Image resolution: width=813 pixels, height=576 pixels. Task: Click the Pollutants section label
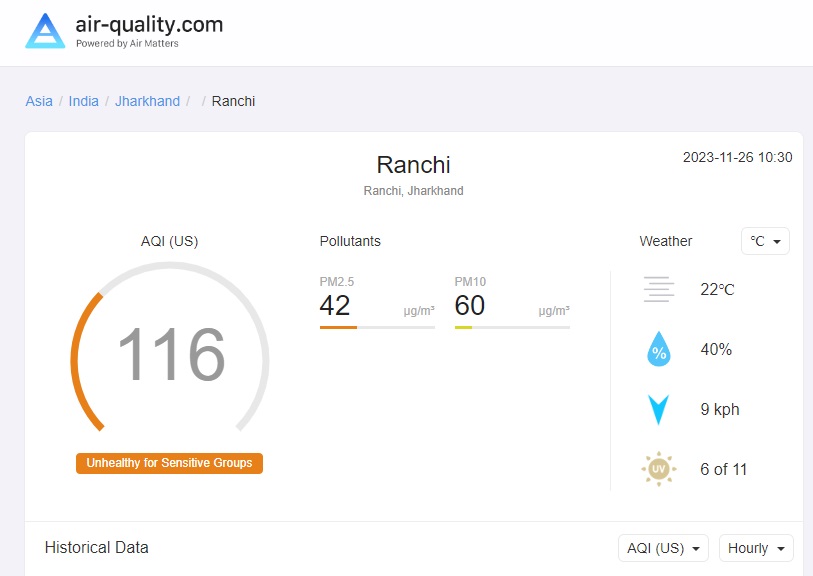[x=350, y=241]
